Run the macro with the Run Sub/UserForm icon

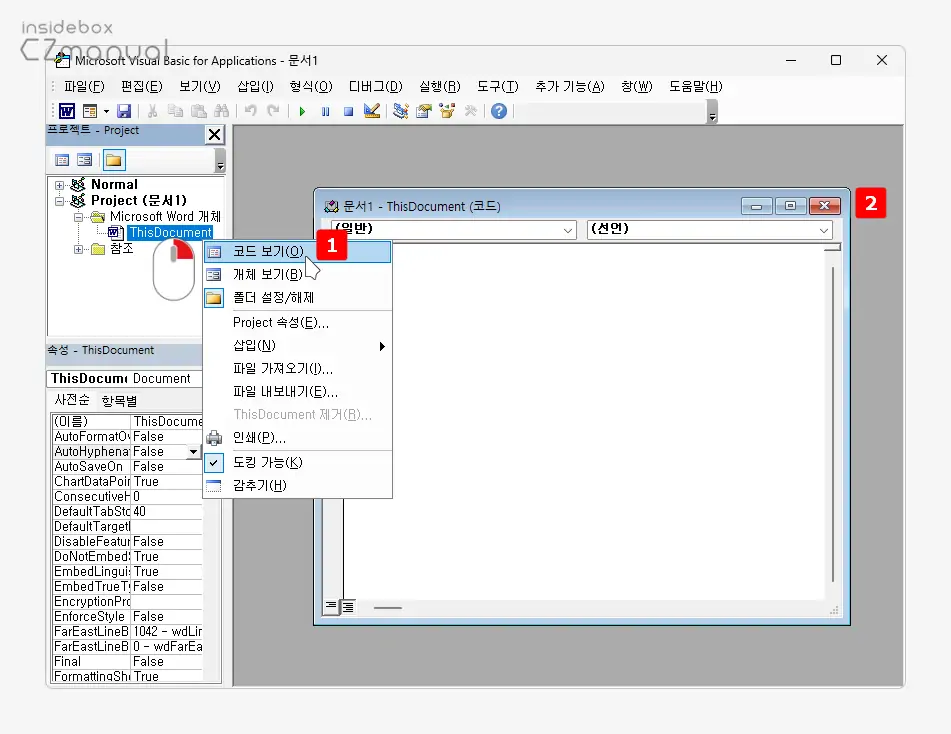click(x=302, y=111)
